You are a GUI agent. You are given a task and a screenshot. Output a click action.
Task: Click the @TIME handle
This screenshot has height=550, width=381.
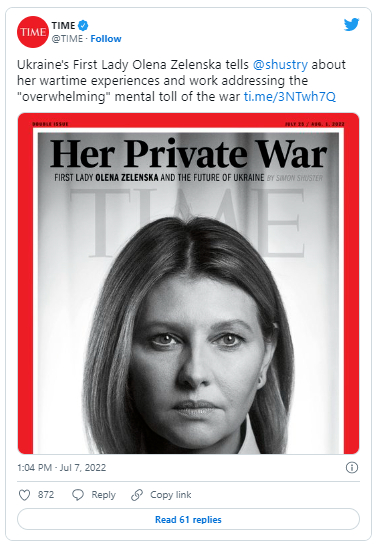67,39
